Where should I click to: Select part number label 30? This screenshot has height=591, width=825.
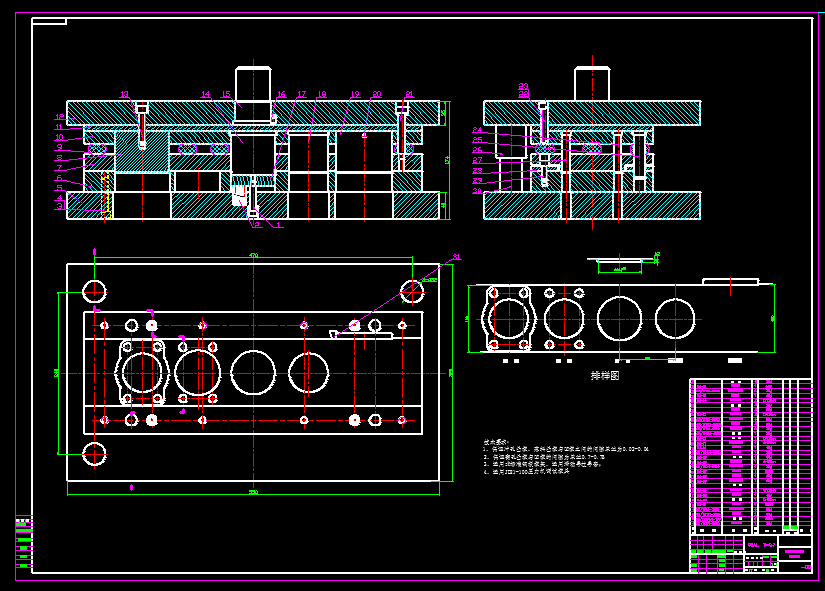click(477, 191)
